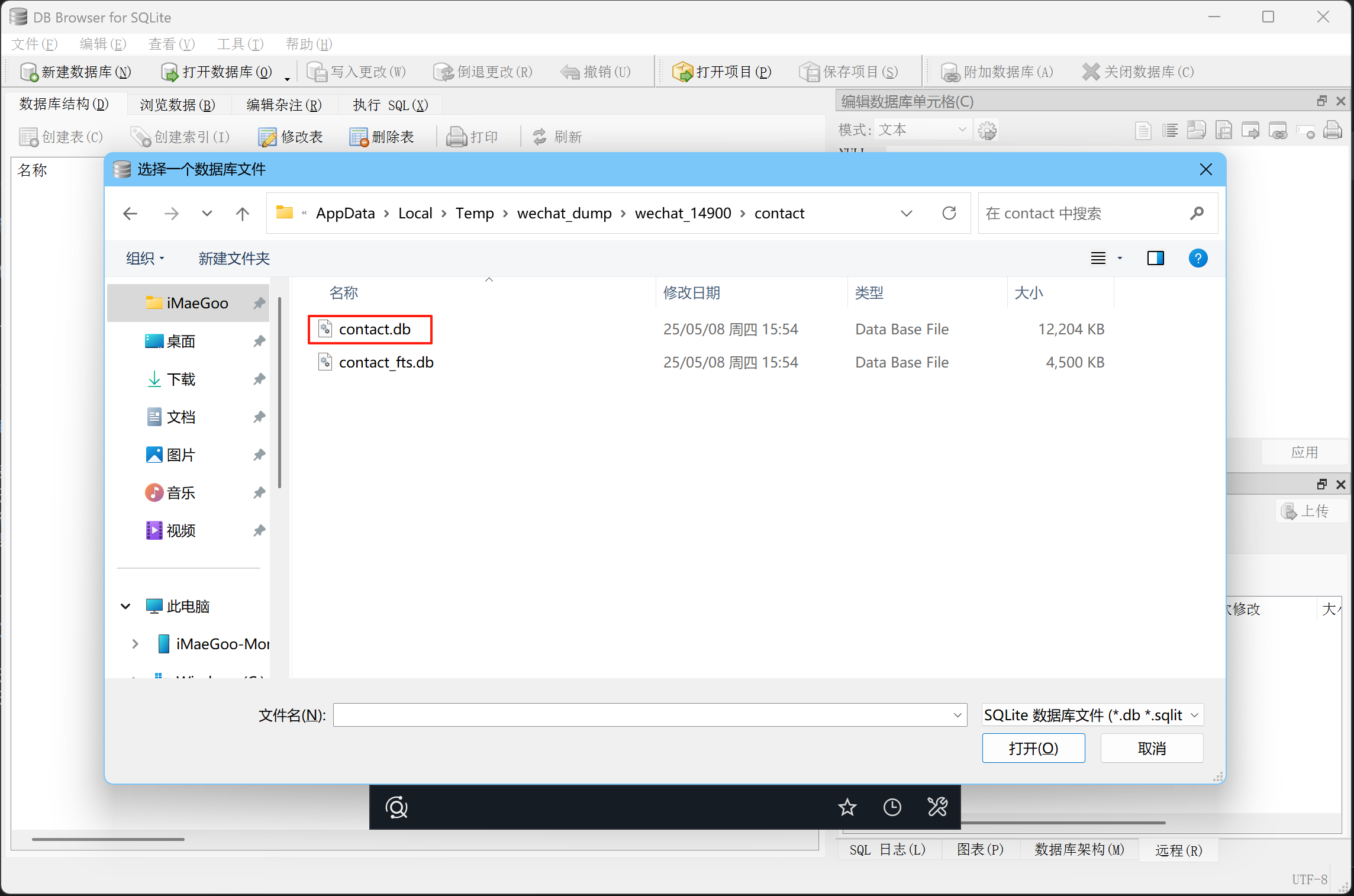Select 下载 in sidebar

[x=188, y=379]
